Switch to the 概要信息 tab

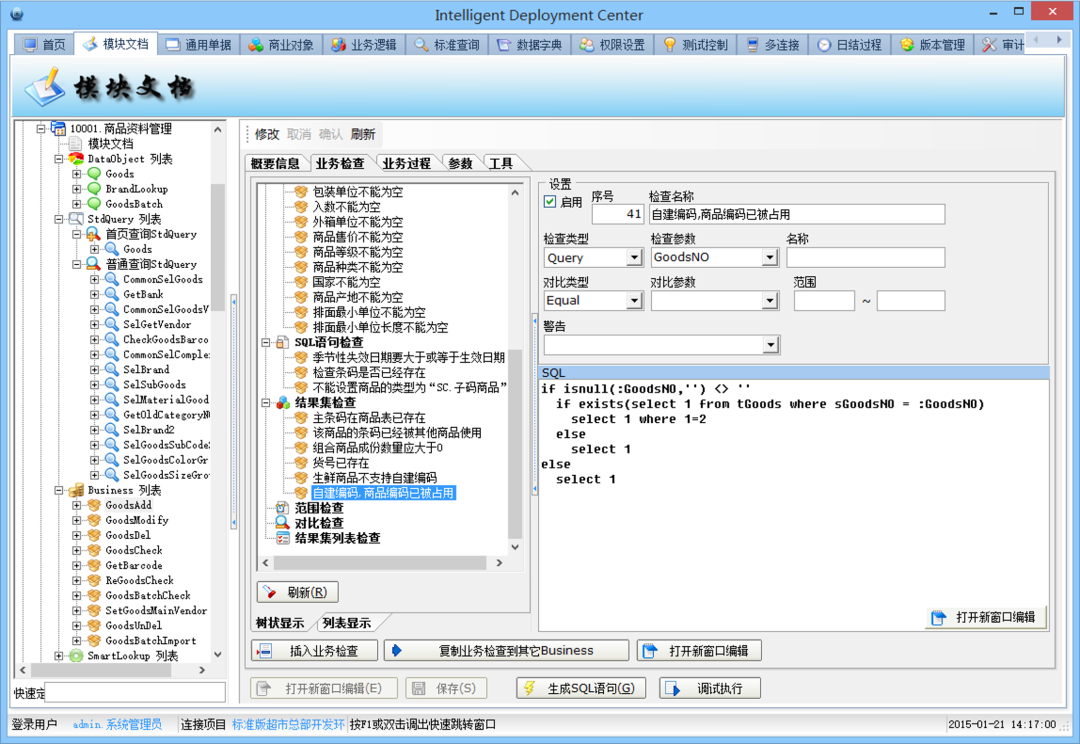(x=275, y=163)
